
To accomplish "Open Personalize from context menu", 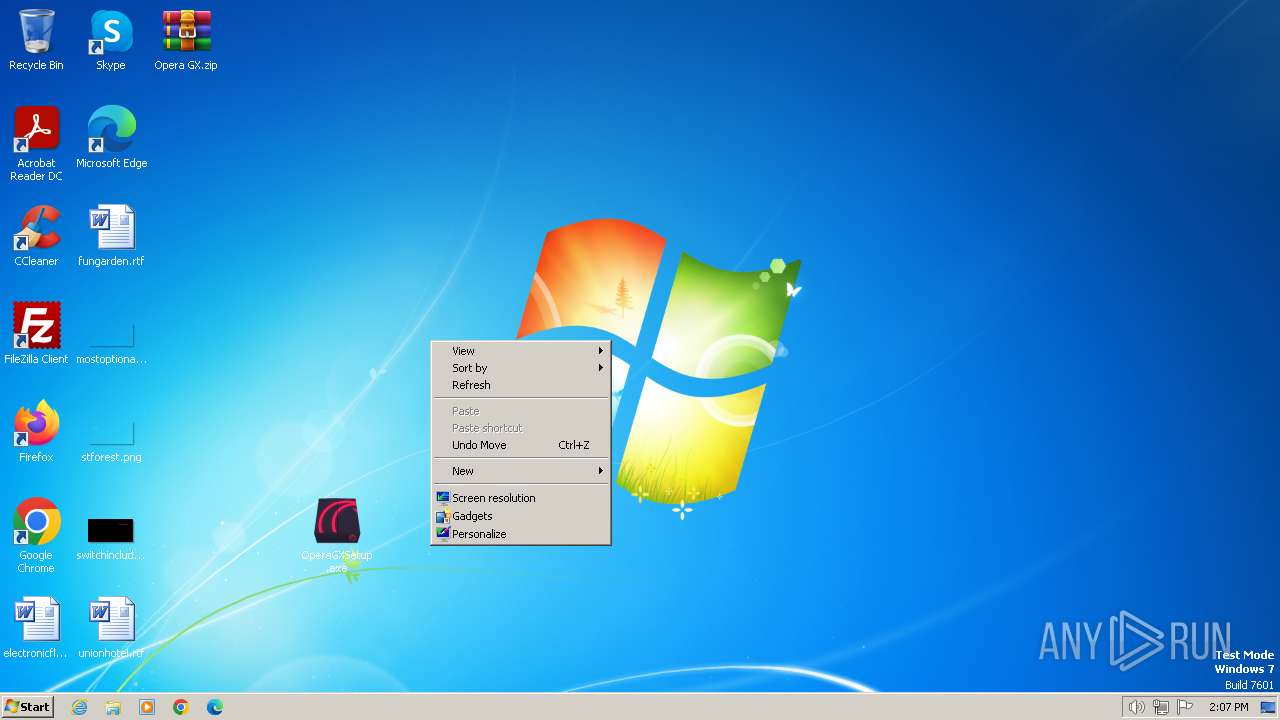I will tap(521, 534).
